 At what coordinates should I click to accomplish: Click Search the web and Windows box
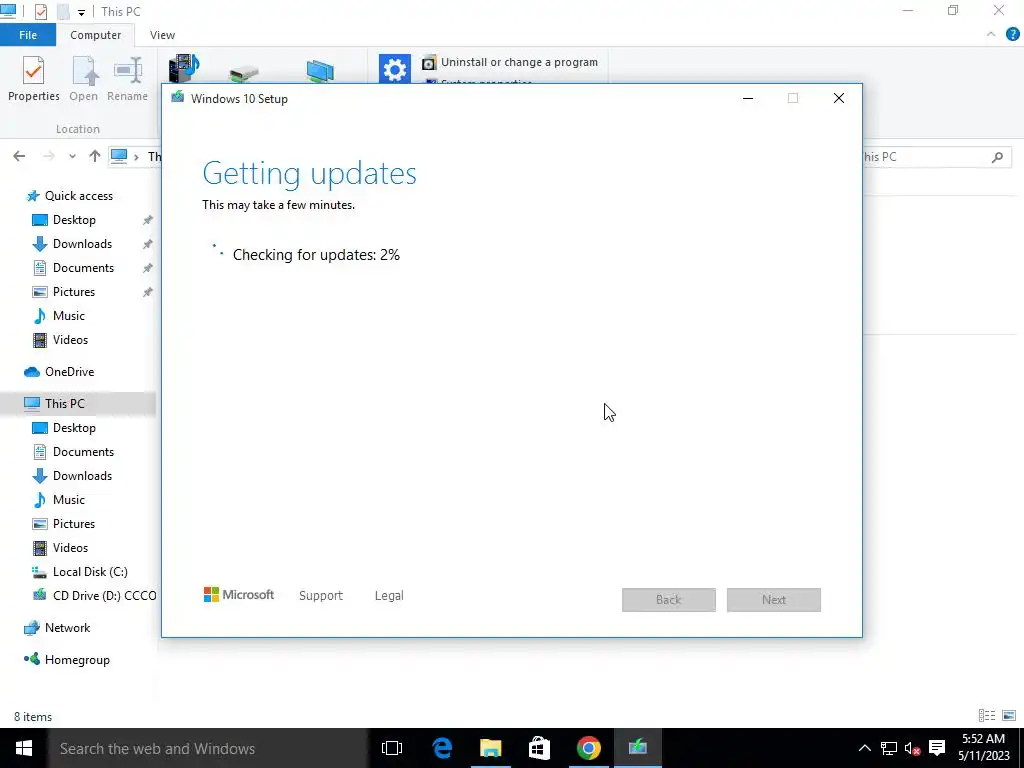coord(208,748)
